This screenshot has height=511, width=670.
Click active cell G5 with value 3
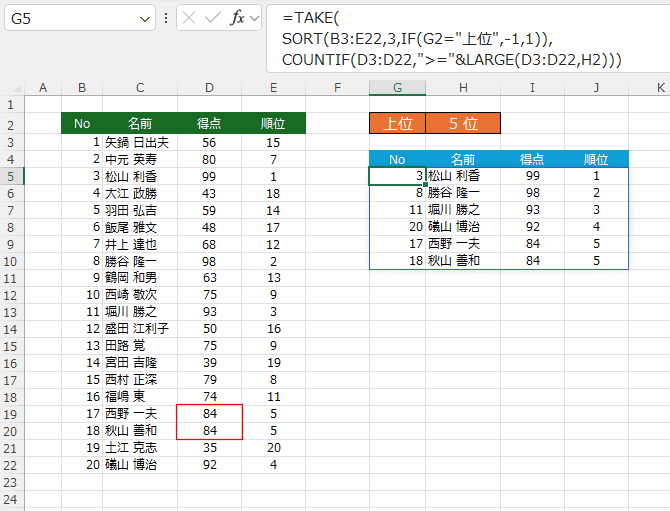pos(397,175)
